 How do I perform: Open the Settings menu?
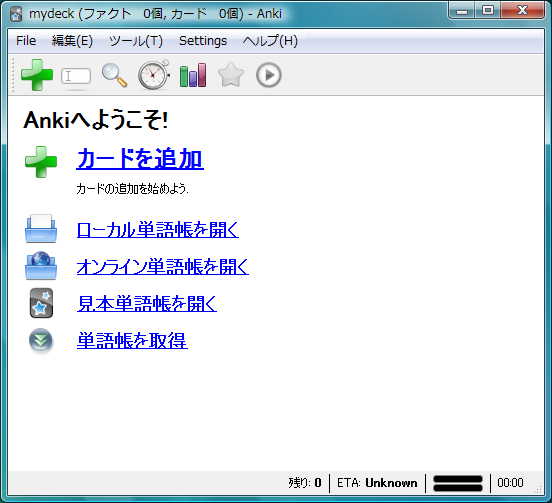point(203,41)
